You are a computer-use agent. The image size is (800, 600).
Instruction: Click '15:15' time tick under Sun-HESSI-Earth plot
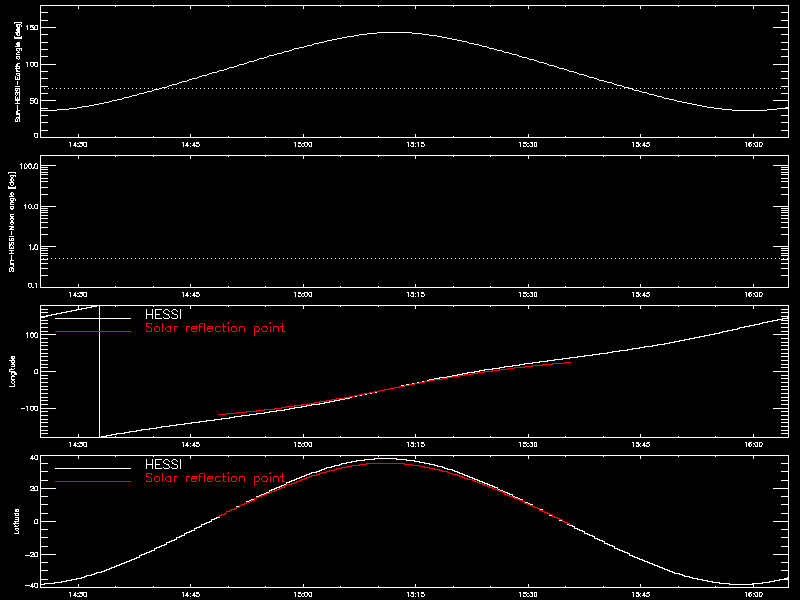tap(416, 145)
